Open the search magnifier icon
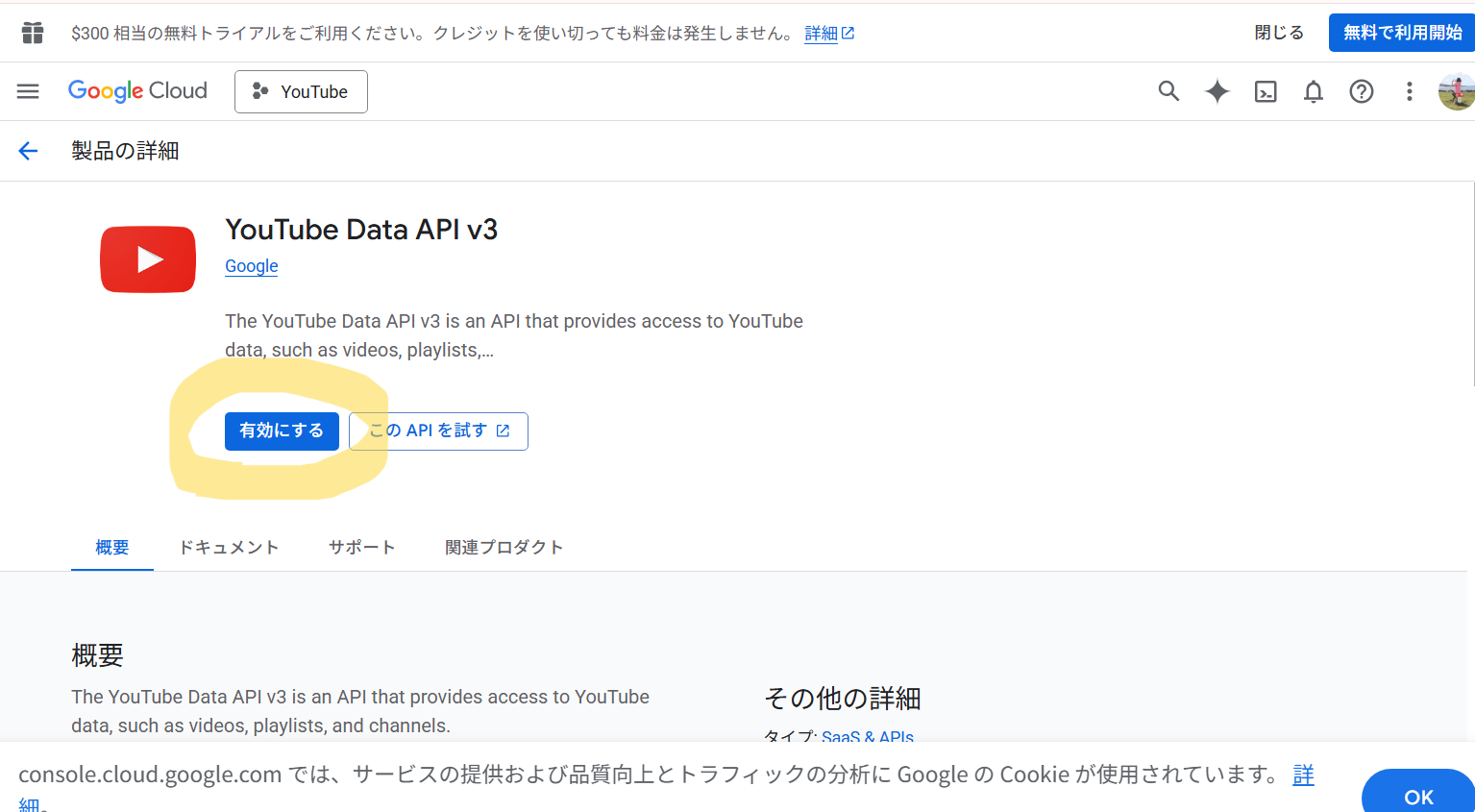1475x812 pixels. pos(1168,91)
